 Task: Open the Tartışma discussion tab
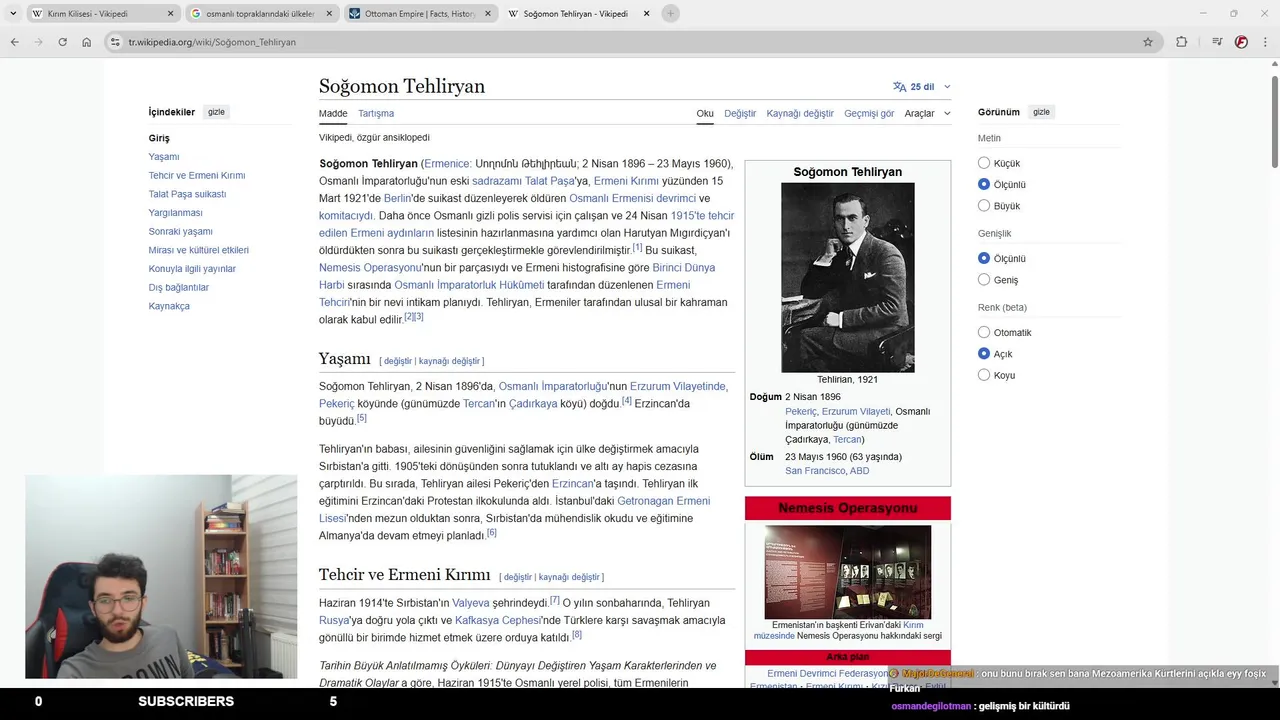376,114
